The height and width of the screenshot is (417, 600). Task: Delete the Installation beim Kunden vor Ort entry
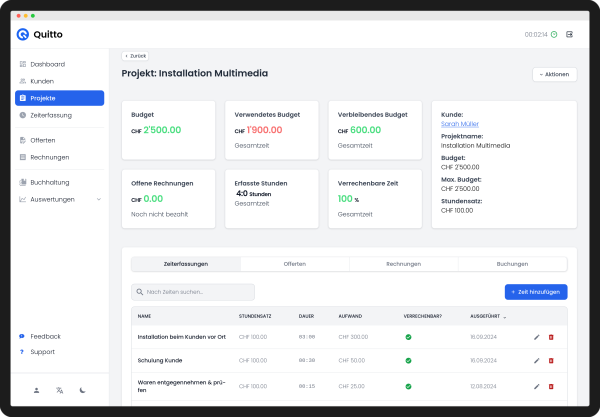551,337
